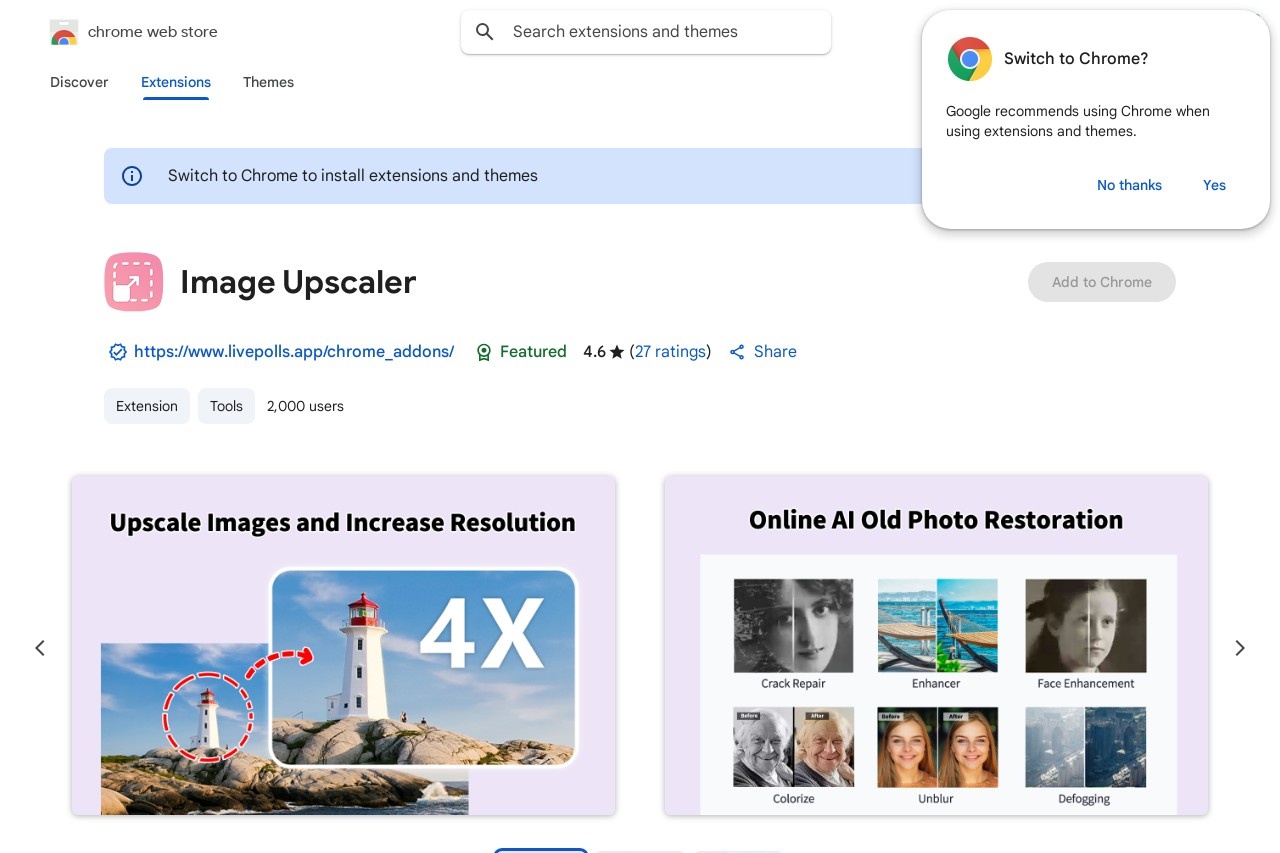This screenshot has height=853, width=1280.
Task: Focus the Search extensions and themes field
Action: [x=646, y=32]
